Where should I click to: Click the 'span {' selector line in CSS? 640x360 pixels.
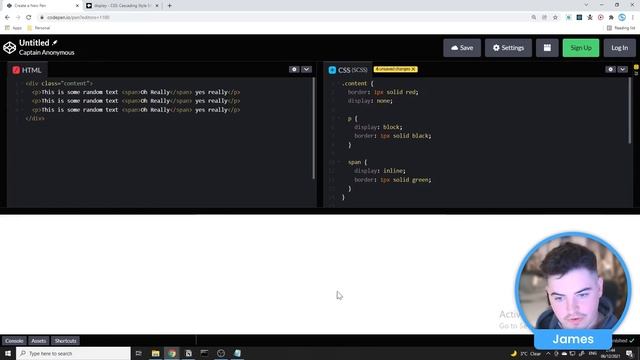point(358,162)
